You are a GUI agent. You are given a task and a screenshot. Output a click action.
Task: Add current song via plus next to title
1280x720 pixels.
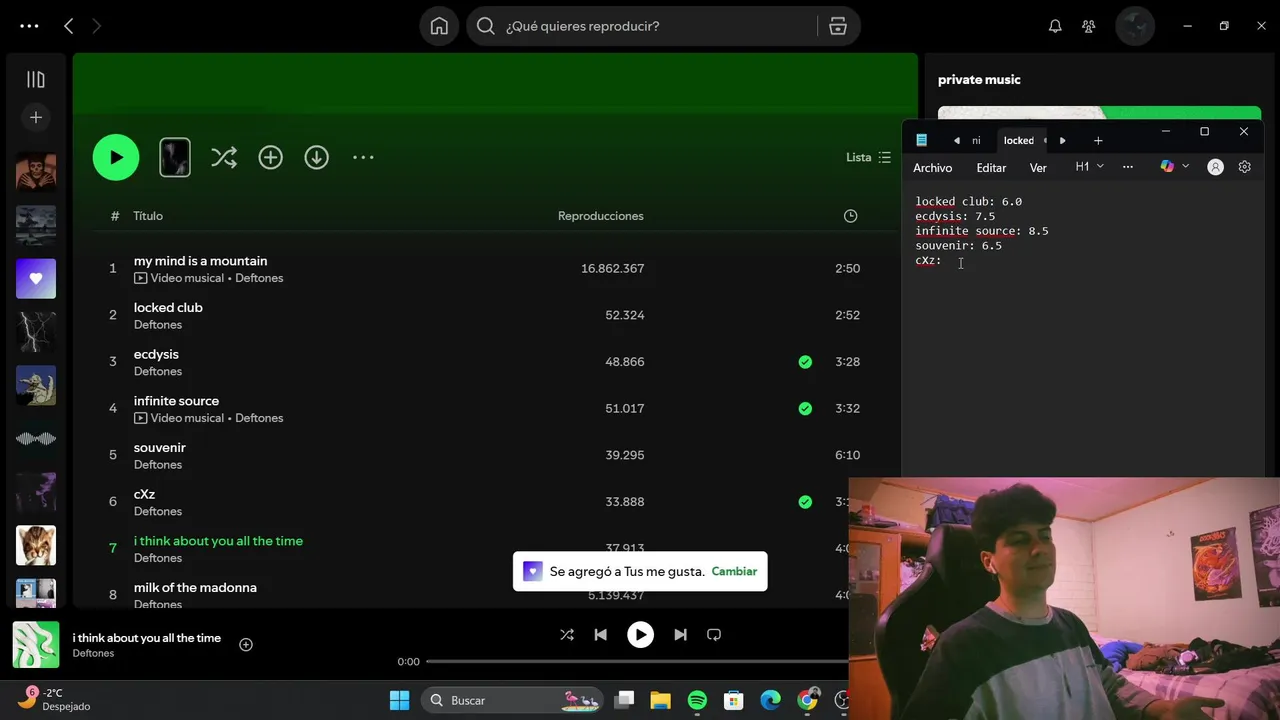click(x=246, y=645)
